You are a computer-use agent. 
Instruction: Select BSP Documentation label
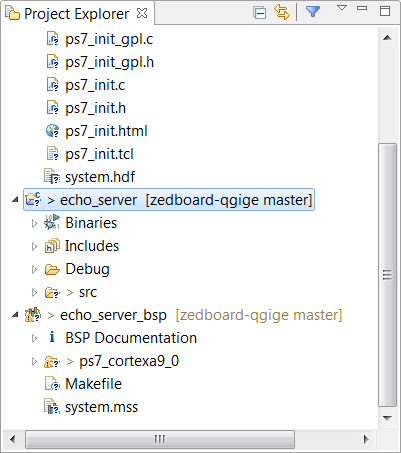point(131,338)
